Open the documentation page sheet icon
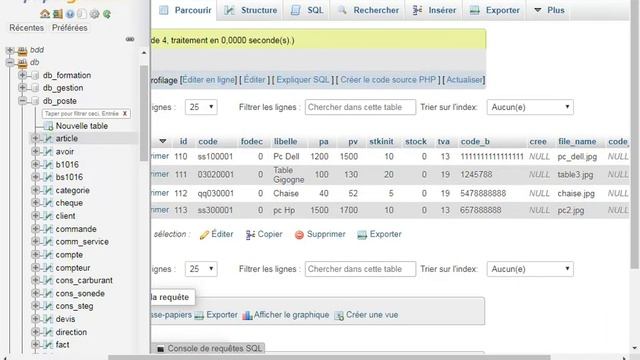The height and width of the screenshot is (360, 640). [x=82, y=14]
